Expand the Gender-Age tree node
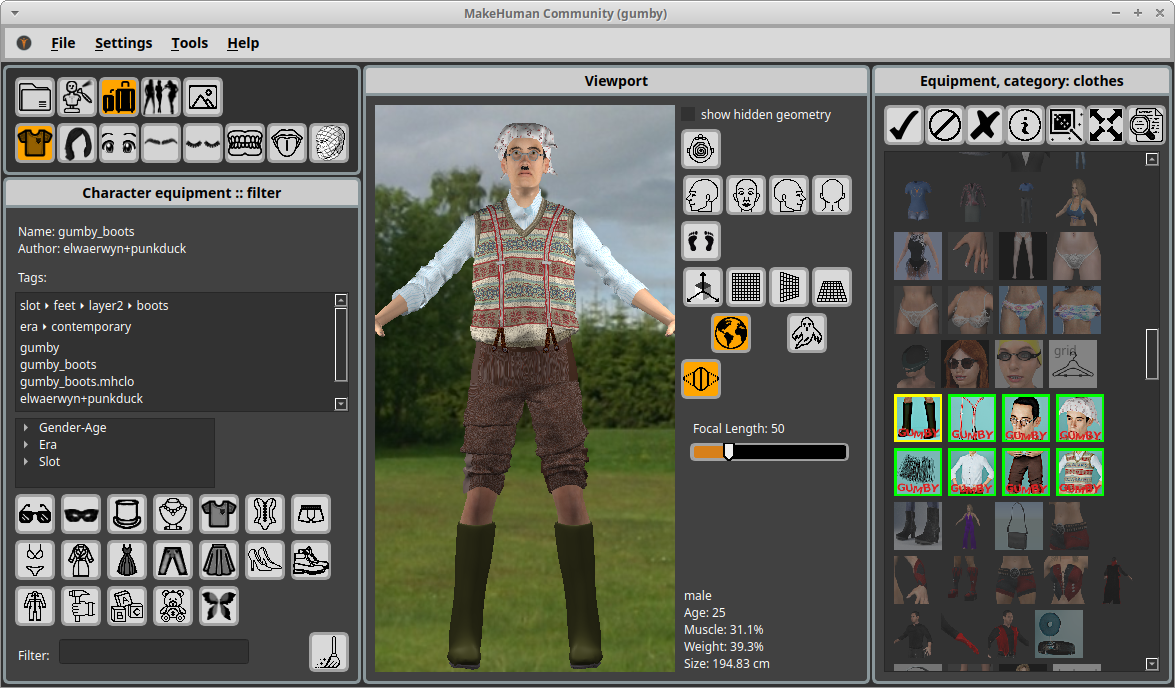1175x688 pixels. [27, 428]
